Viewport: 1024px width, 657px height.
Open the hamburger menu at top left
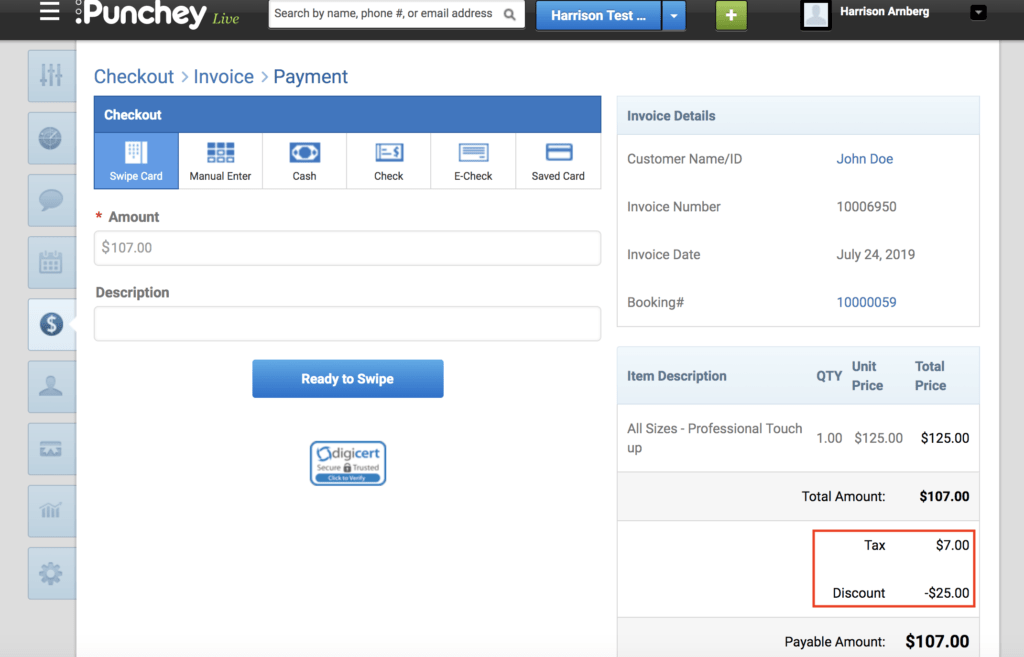coord(48,13)
